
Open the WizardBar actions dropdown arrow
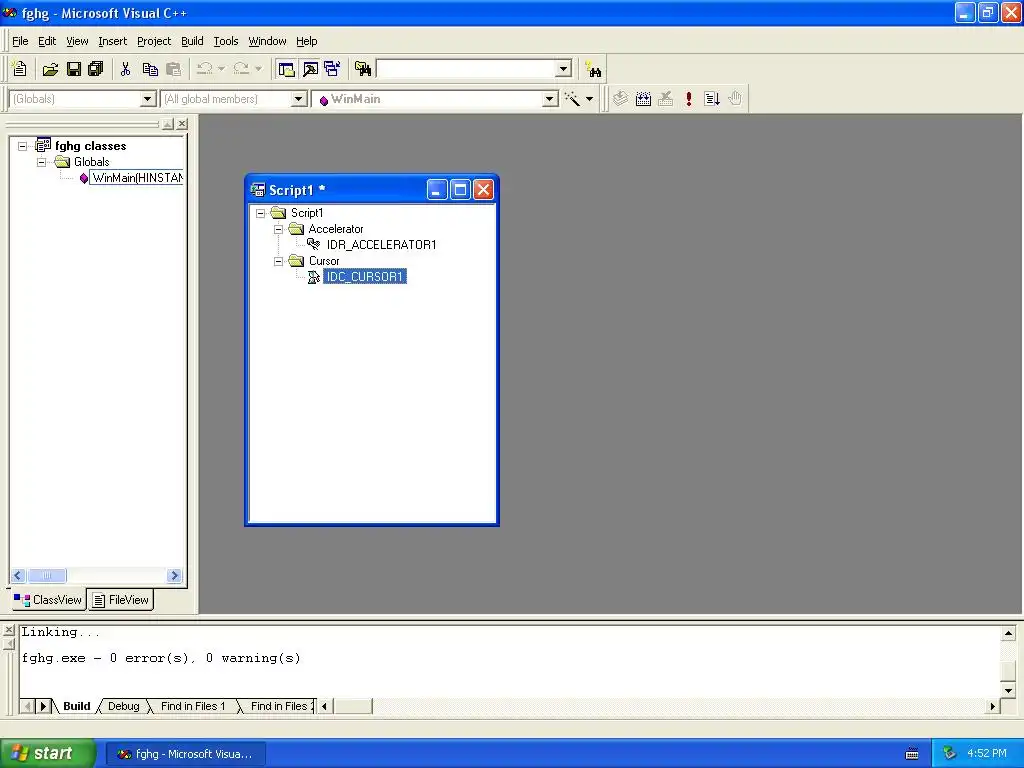click(x=589, y=99)
